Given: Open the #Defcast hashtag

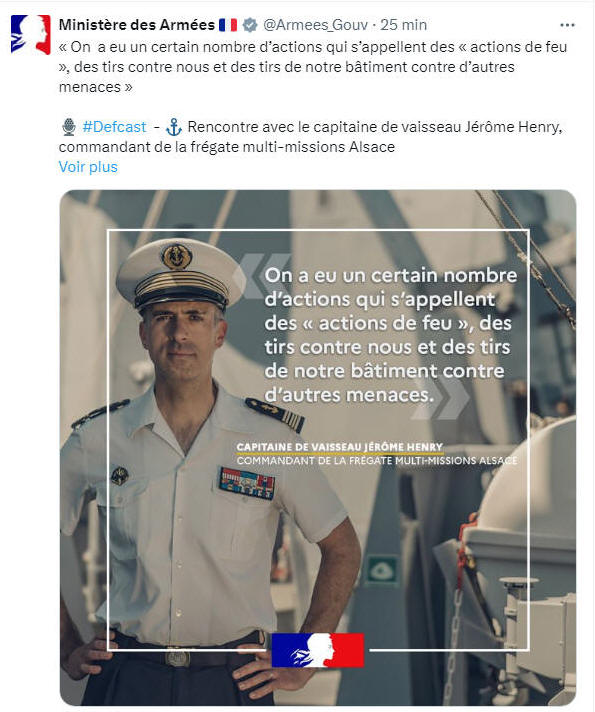Looking at the screenshot, I should pyautogui.click(x=114, y=127).
